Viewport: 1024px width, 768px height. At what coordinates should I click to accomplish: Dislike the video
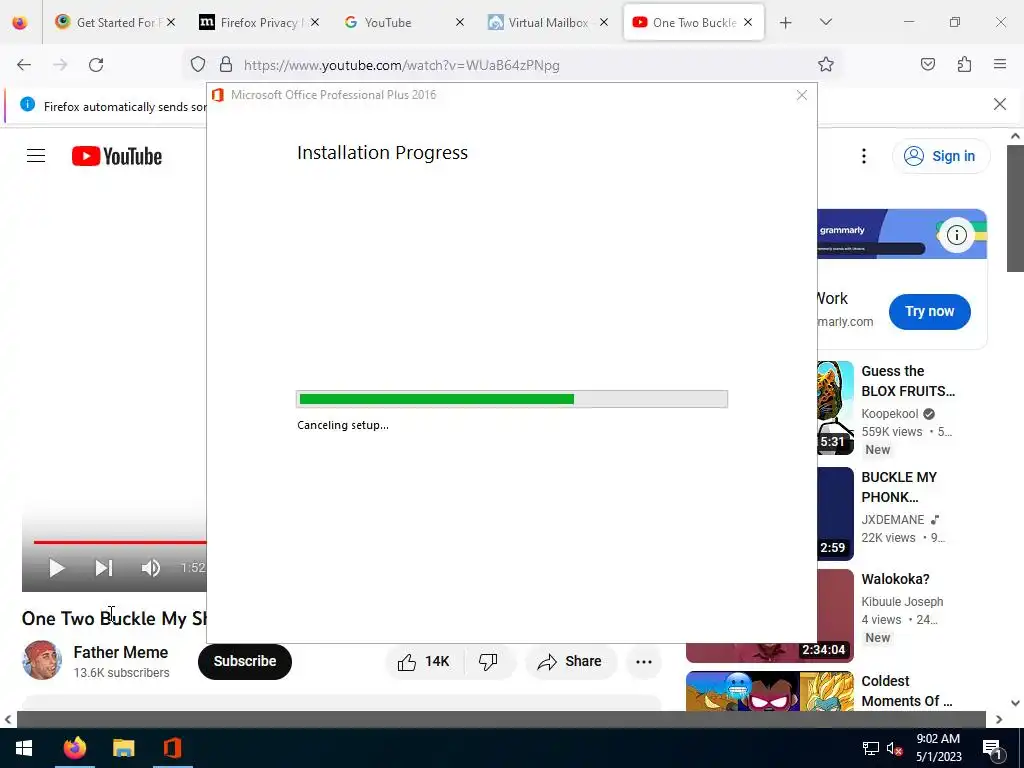(x=488, y=662)
